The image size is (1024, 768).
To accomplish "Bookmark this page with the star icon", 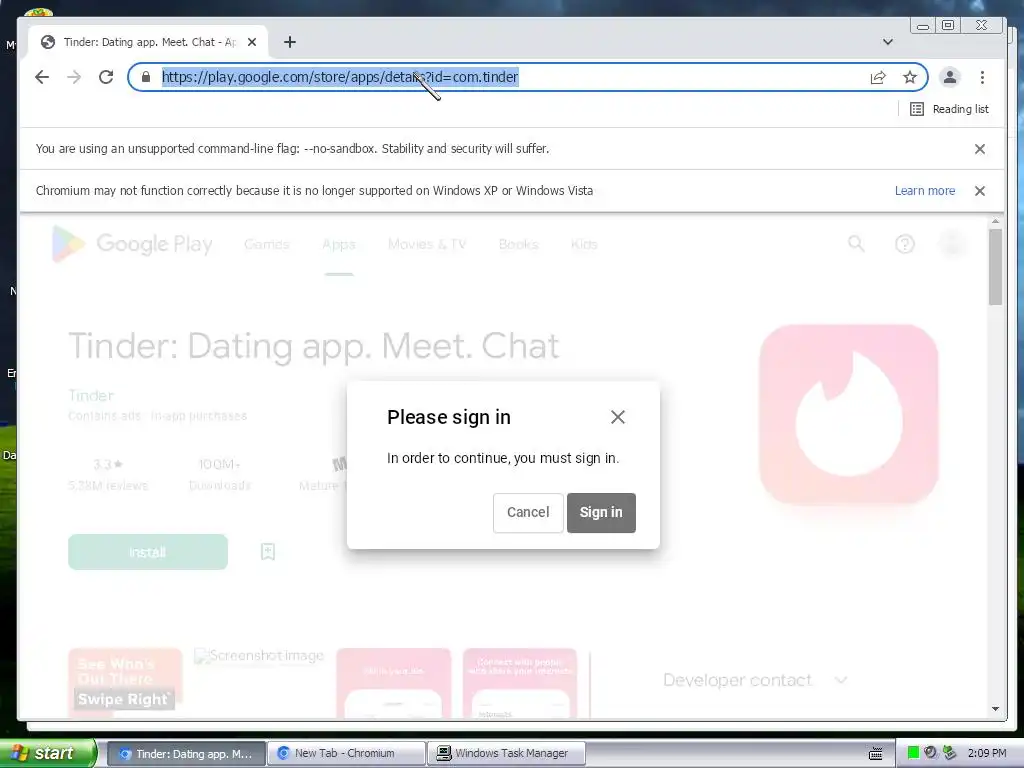I will click(910, 78).
